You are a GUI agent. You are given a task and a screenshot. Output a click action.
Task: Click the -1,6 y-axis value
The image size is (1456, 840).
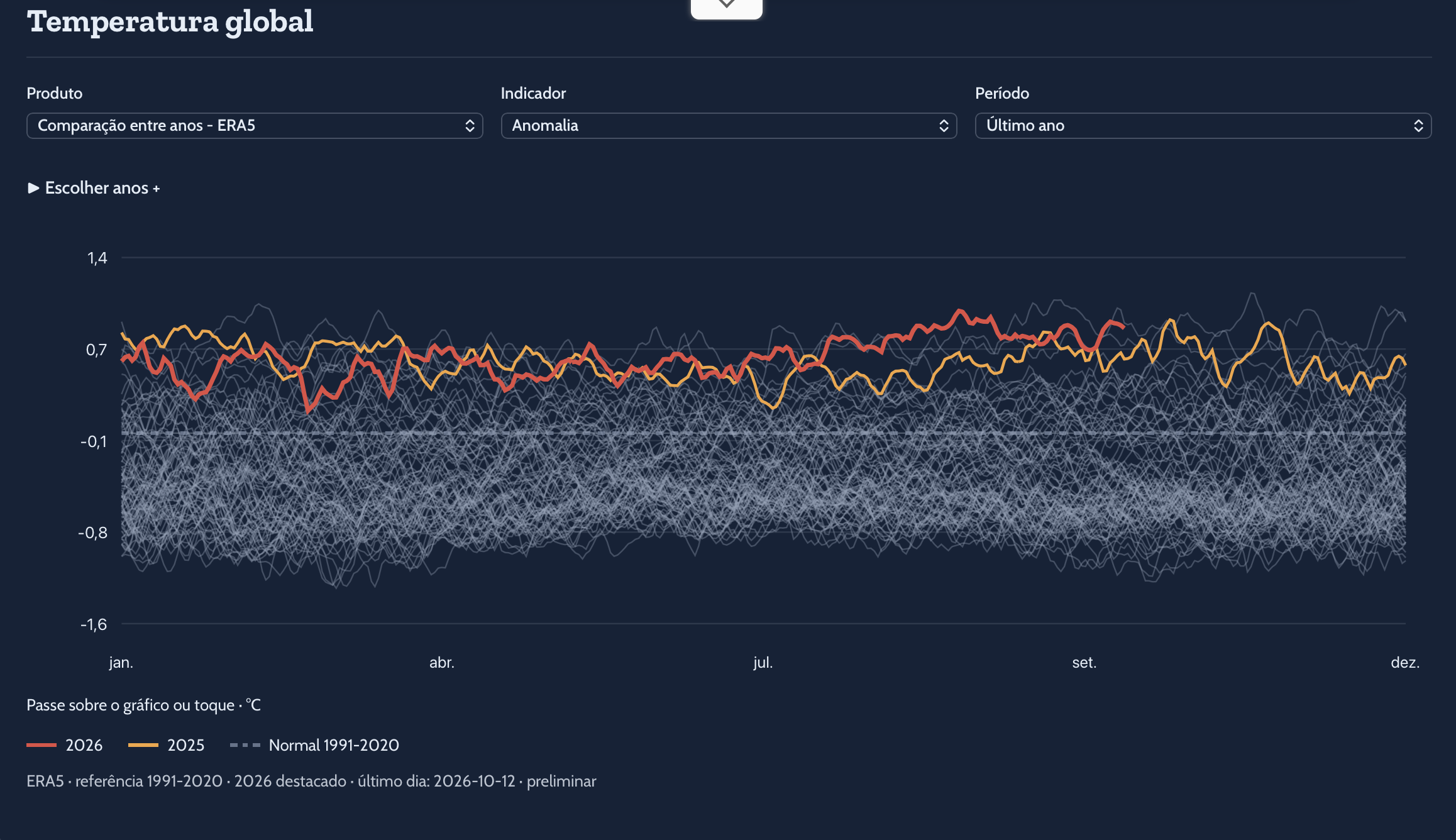pos(94,624)
